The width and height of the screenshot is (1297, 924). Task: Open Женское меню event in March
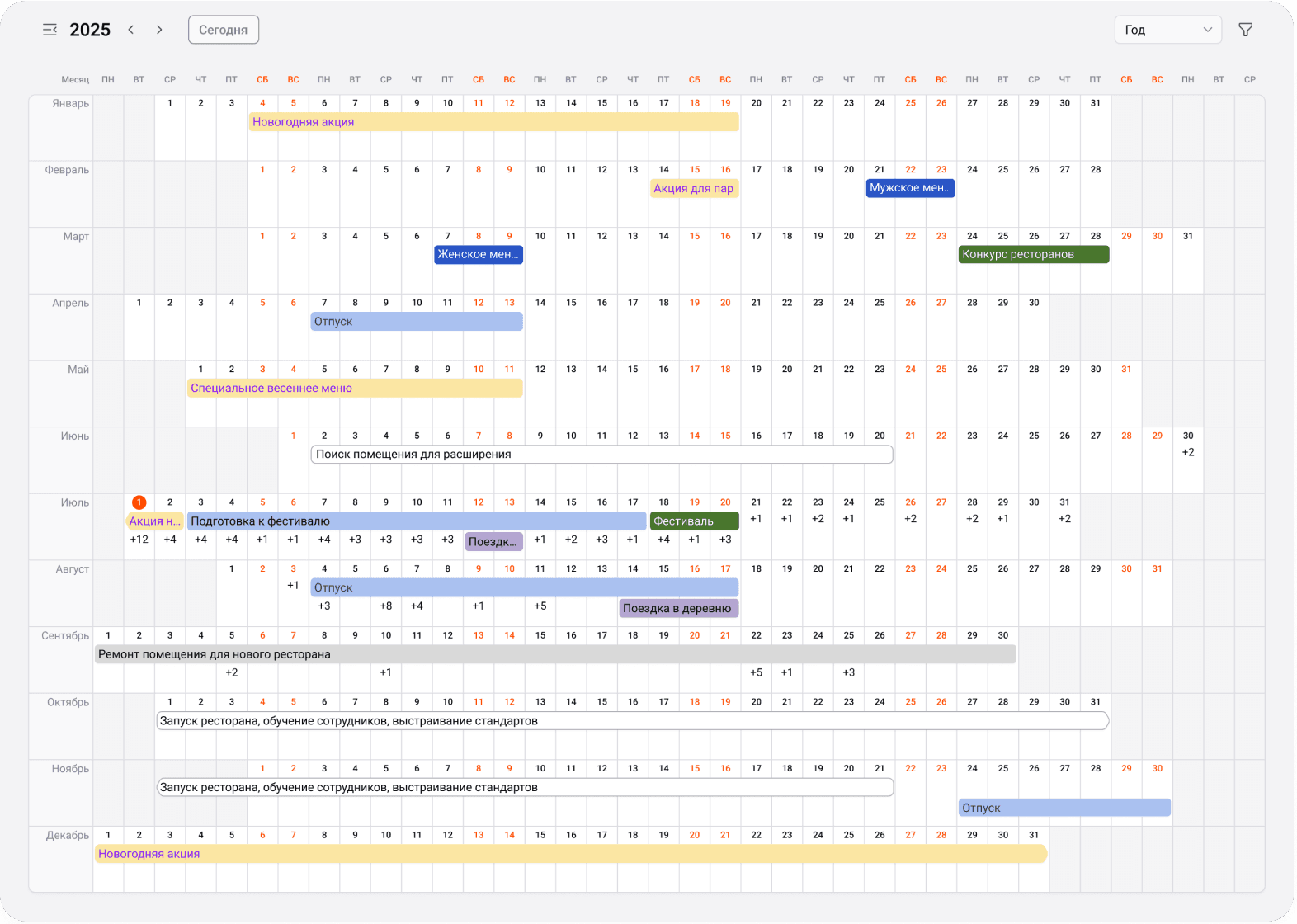[x=479, y=255]
